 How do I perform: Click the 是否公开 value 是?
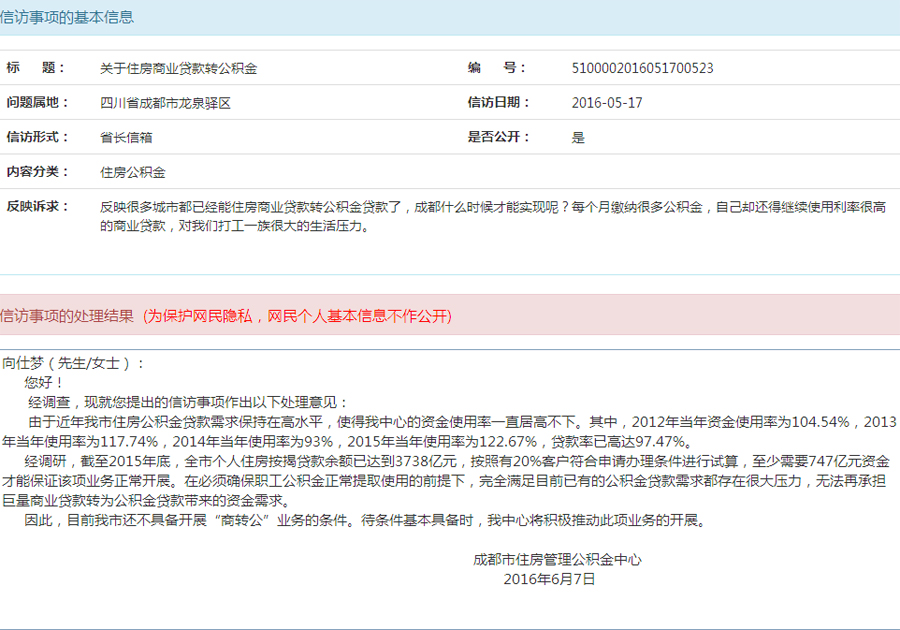pyautogui.click(x=578, y=138)
